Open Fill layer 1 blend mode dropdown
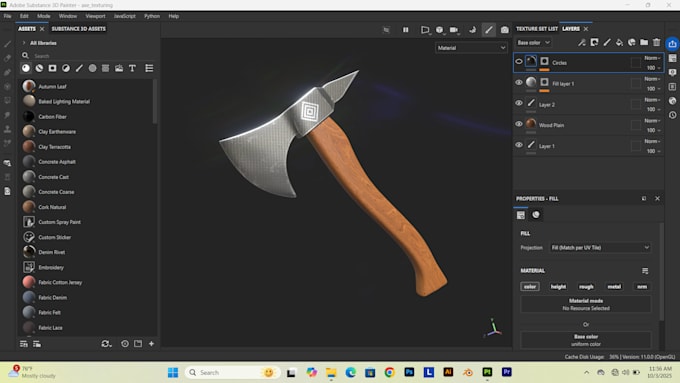Image resolution: width=680 pixels, height=383 pixels. (x=652, y=79)
